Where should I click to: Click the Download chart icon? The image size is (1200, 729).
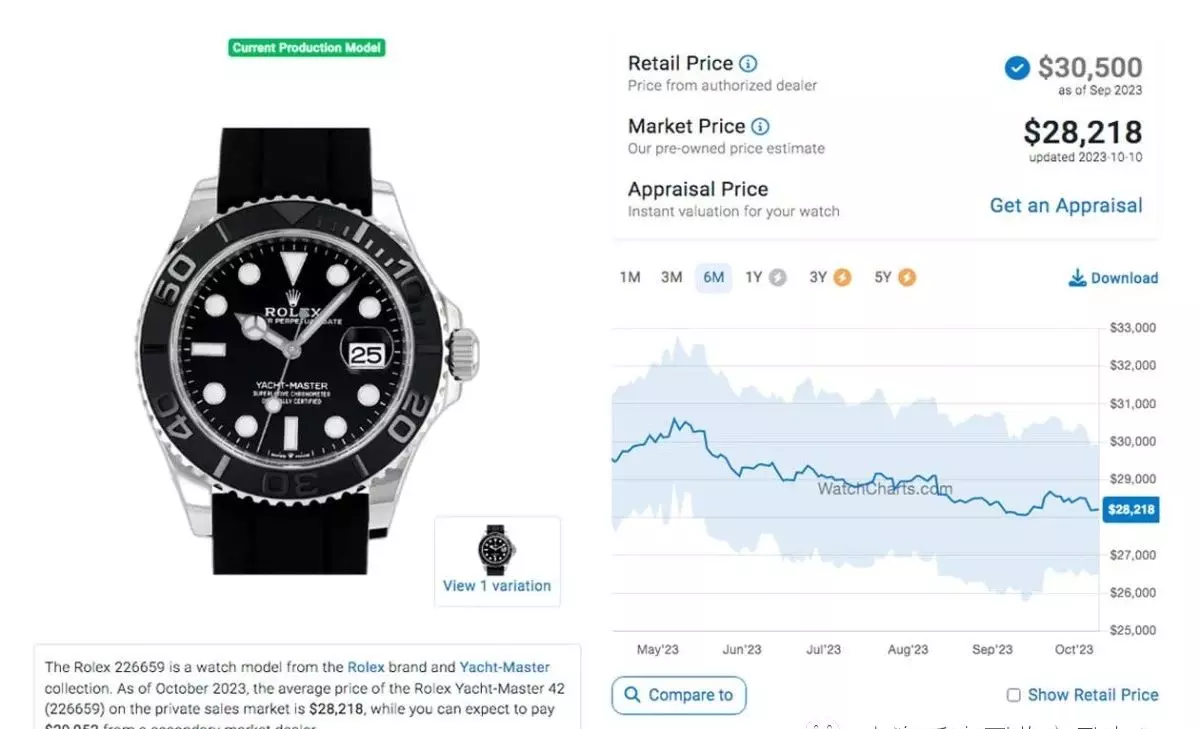coord(1077,278)
